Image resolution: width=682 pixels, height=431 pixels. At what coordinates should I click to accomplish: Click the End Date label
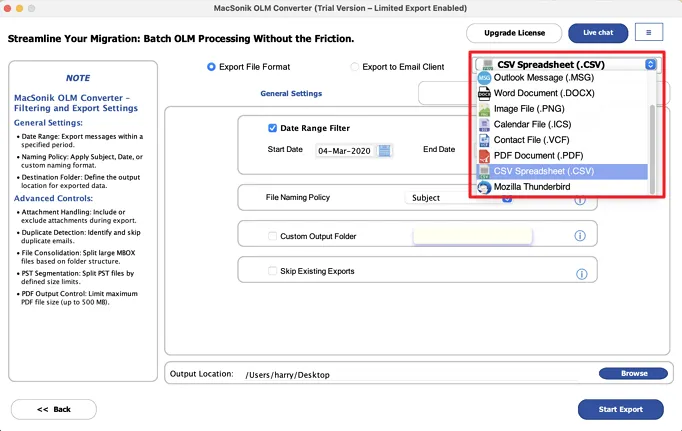coord(439,149)
